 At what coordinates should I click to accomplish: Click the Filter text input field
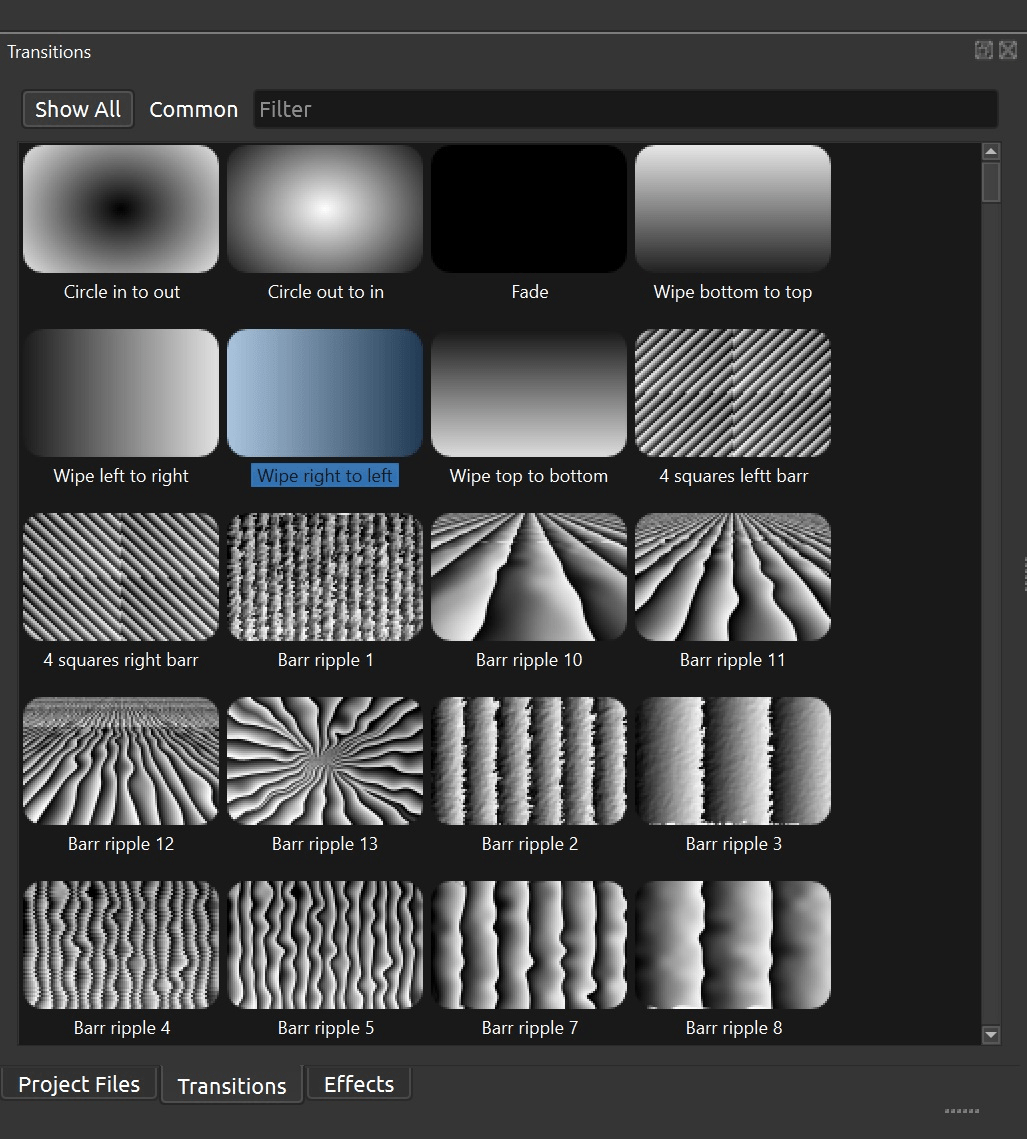click(625, 109)
